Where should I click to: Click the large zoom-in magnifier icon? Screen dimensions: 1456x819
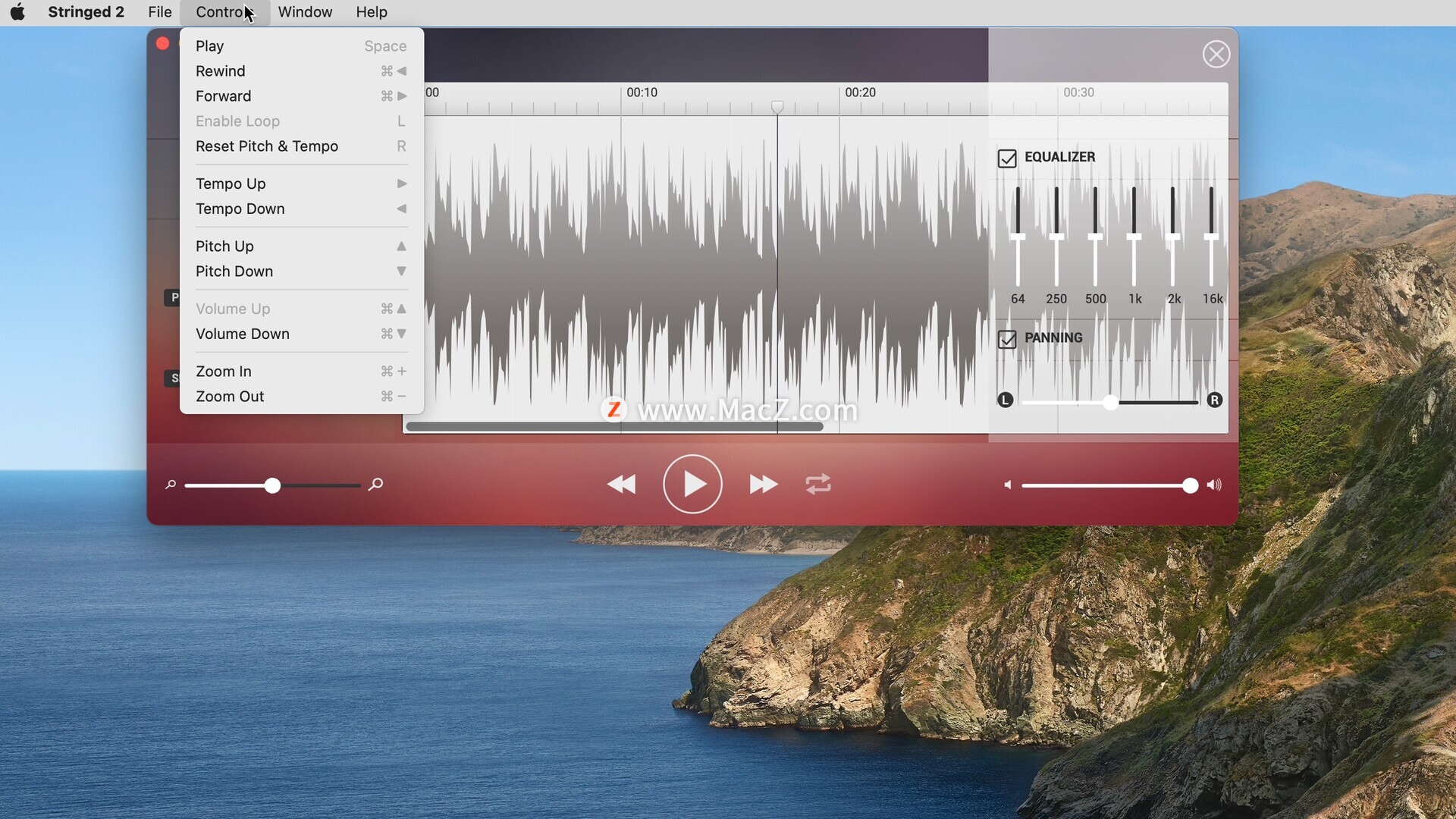pos(375,485)
